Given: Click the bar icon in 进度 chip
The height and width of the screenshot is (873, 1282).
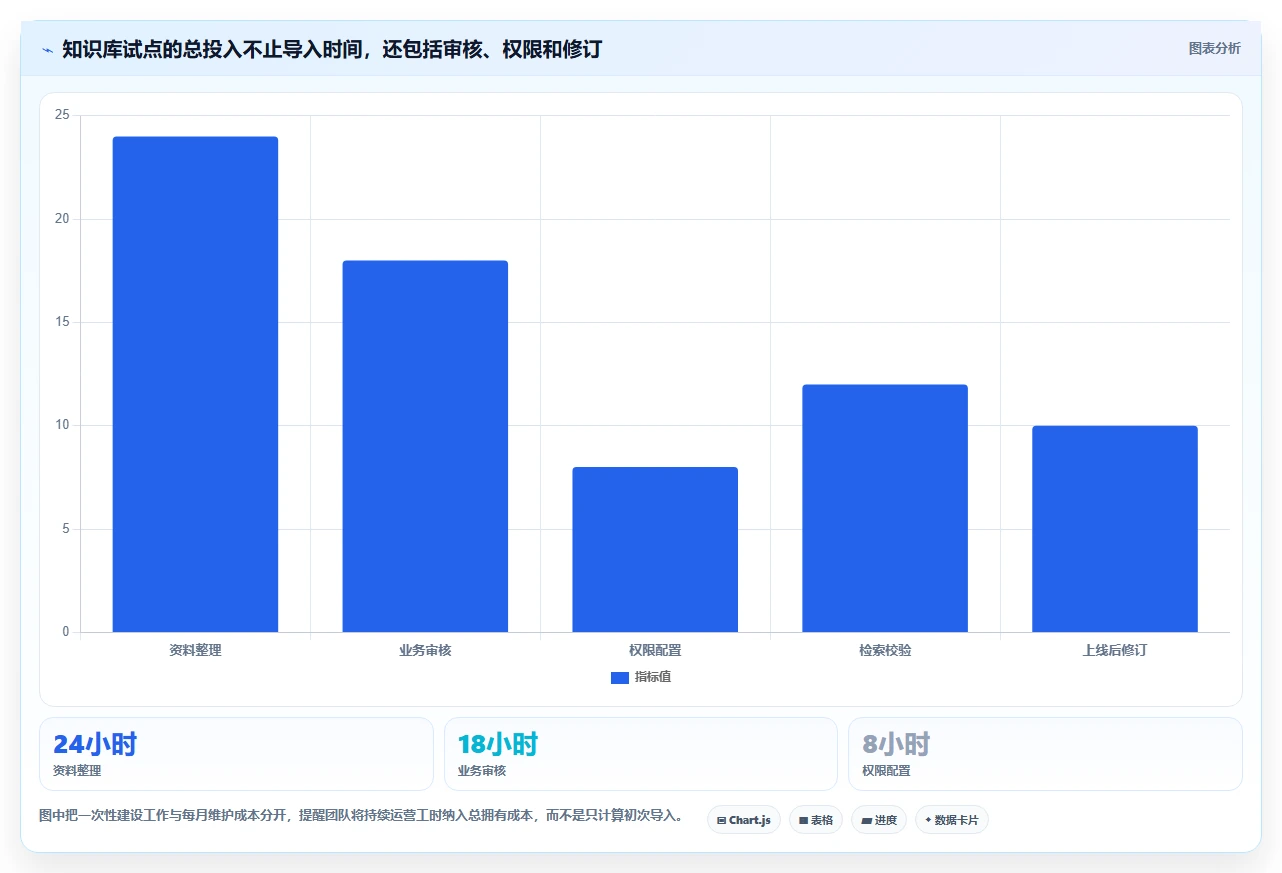Looking at the screenshot, I should coord(866,820).
